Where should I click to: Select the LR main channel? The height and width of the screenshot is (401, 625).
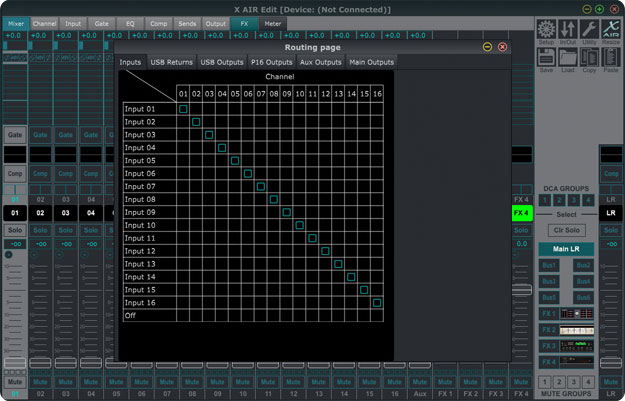tap(611, 213)
